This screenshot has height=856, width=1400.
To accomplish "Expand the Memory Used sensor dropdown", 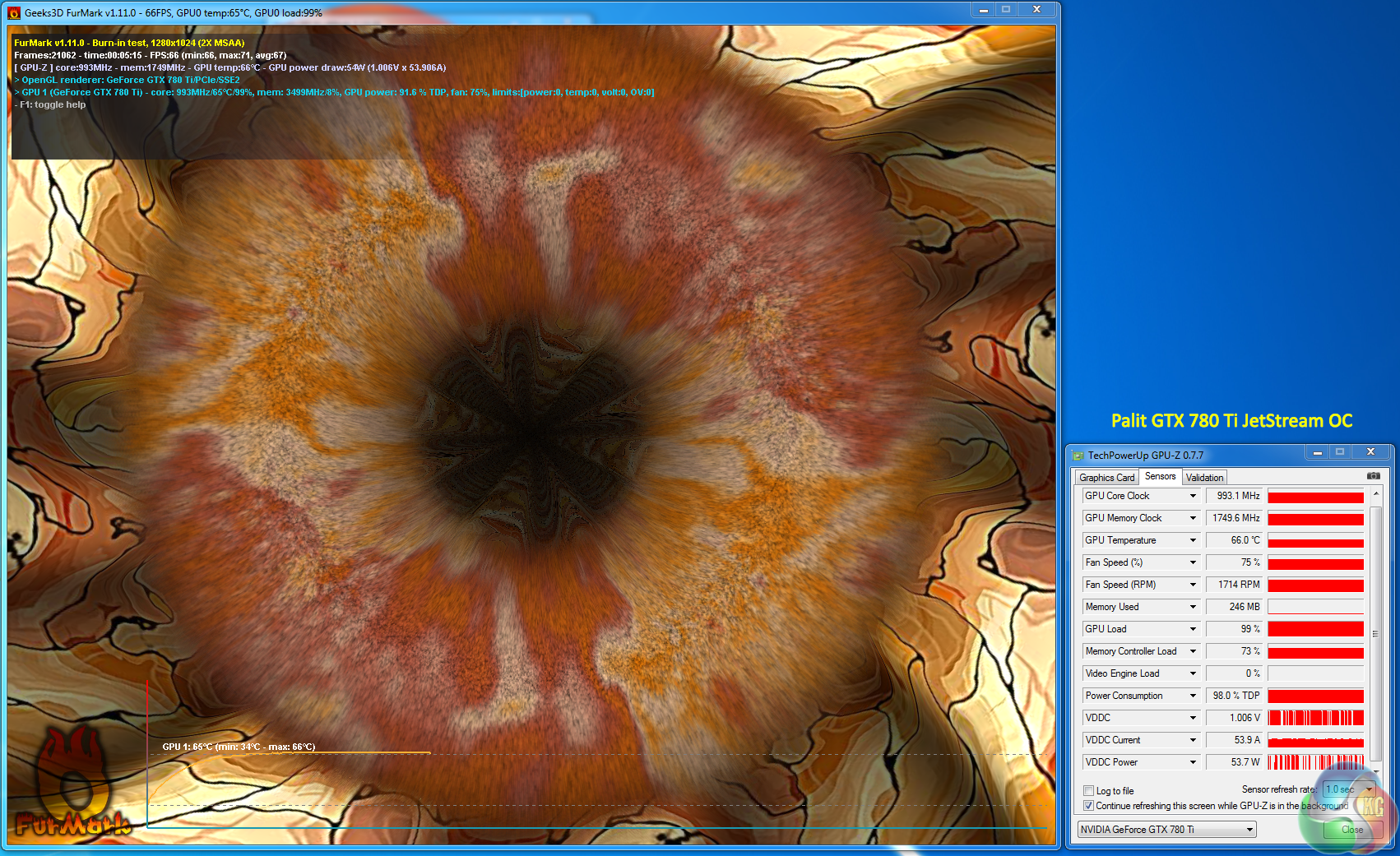I will 1193,607.
